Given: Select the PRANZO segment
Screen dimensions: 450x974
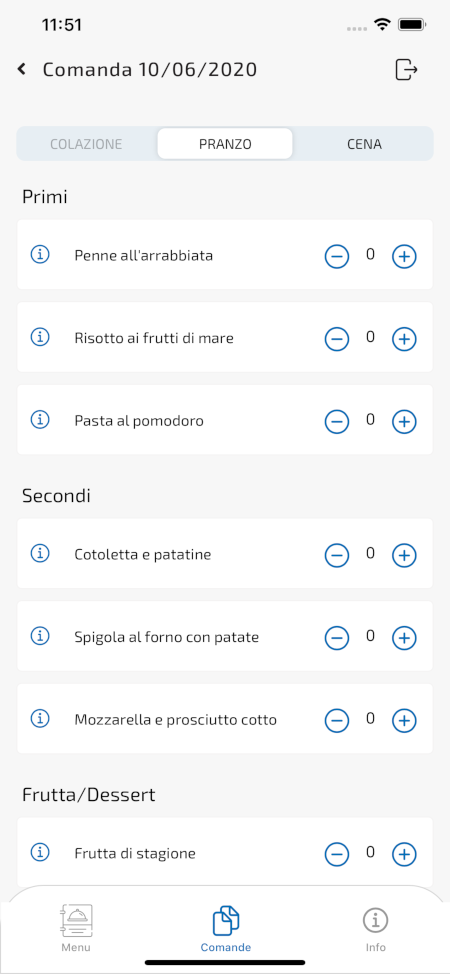Looking at the screenshot, I should coord(225,144).
